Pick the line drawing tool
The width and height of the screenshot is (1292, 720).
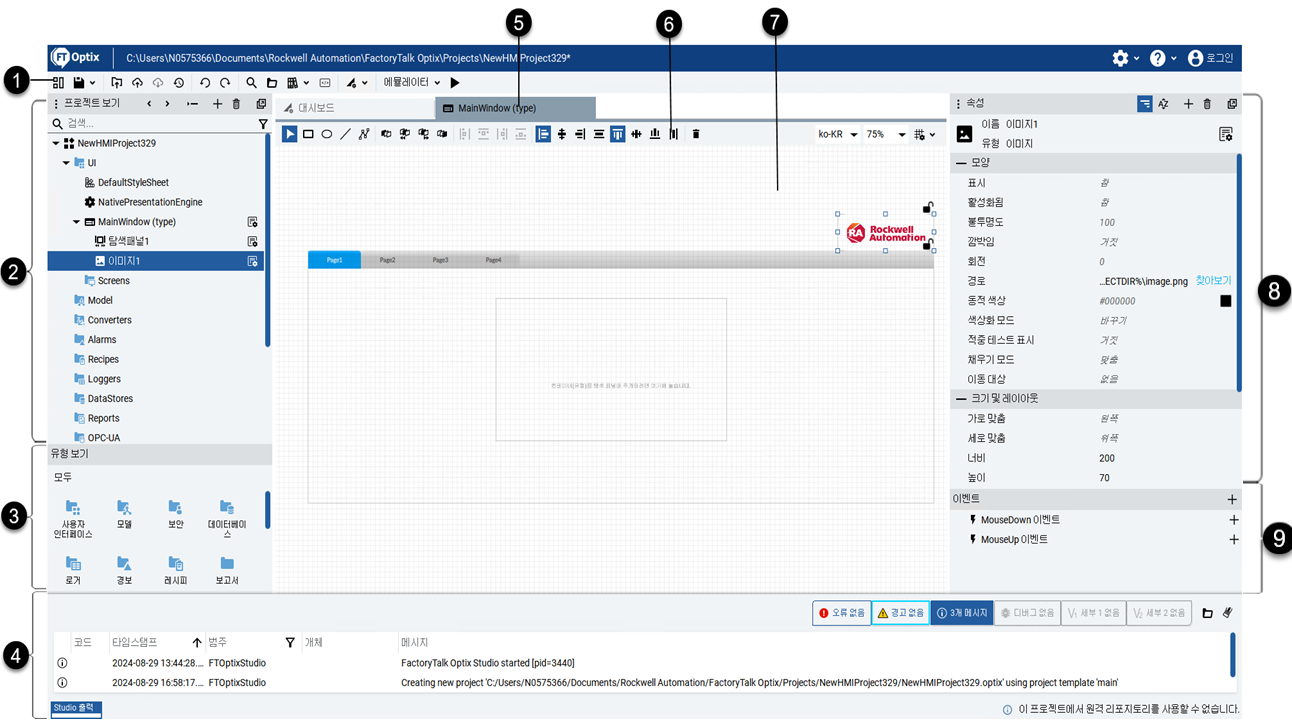[x=345, y=134]
